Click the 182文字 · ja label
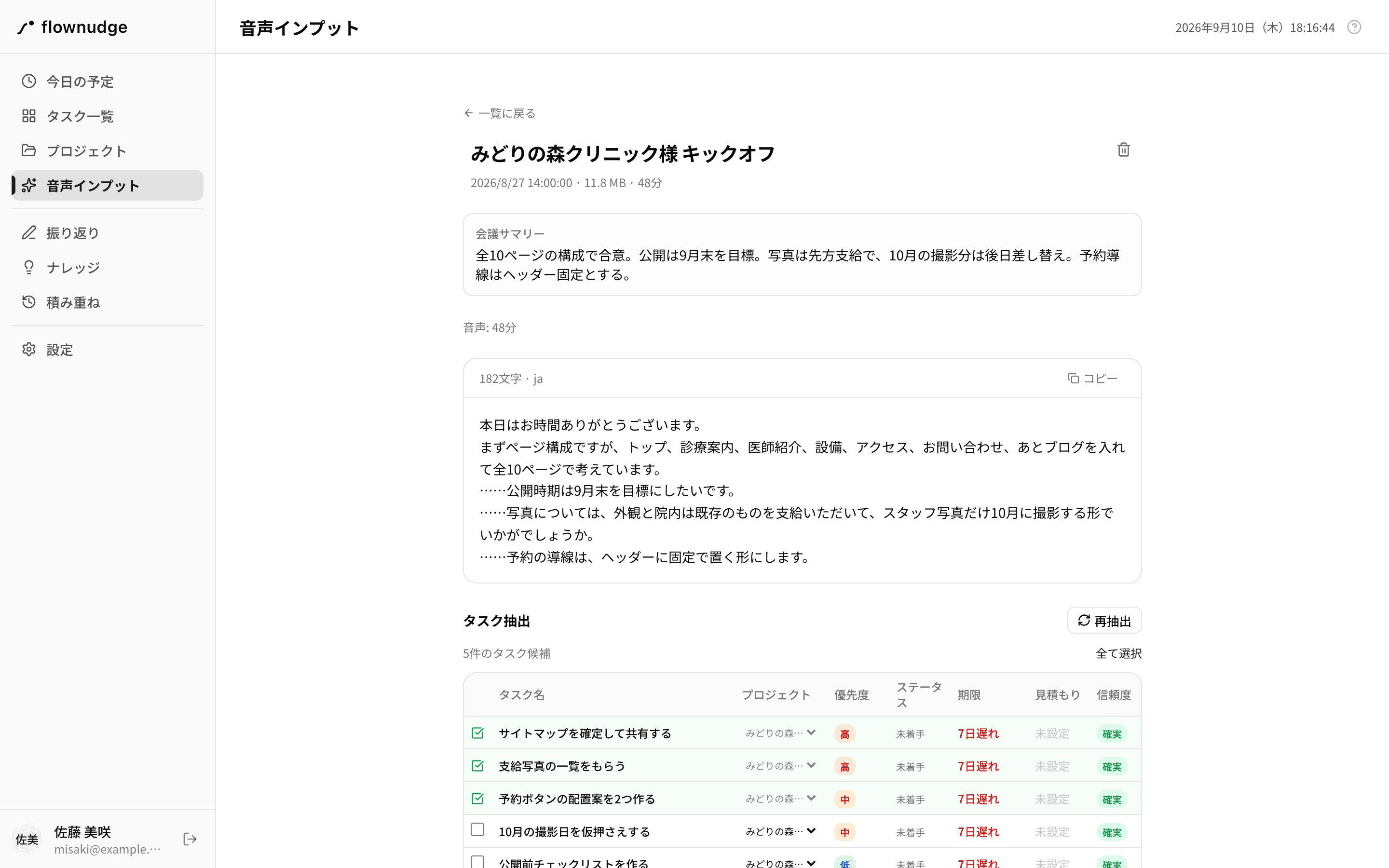 pyautogui.click(x=511, y=379)
